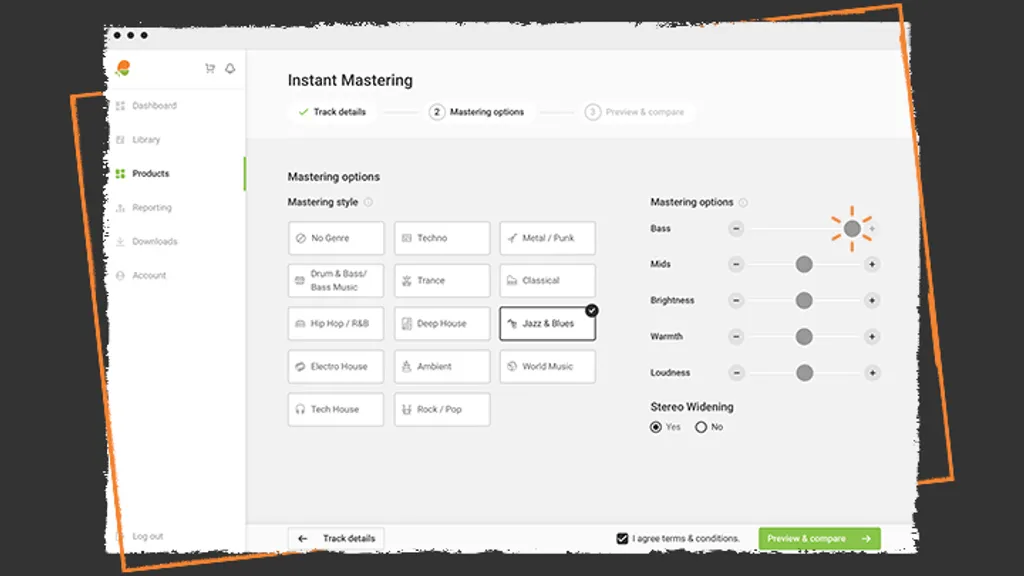The image size is (1024, 576).
Task: Choose the Techno mastering style
Action: pyautogui.click(x=442, y=238)
